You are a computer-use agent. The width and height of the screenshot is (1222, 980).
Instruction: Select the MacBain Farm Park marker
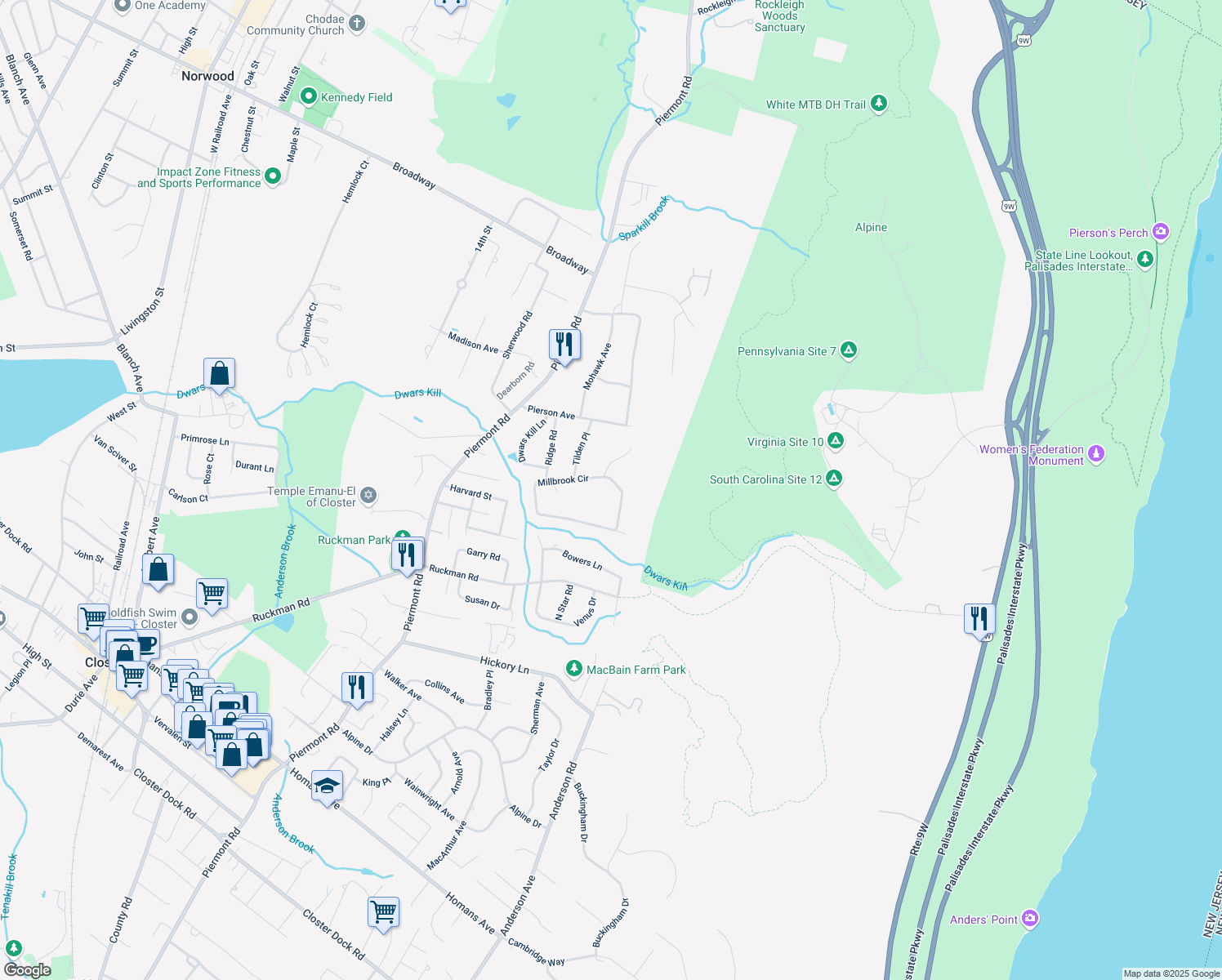[574, 669]
